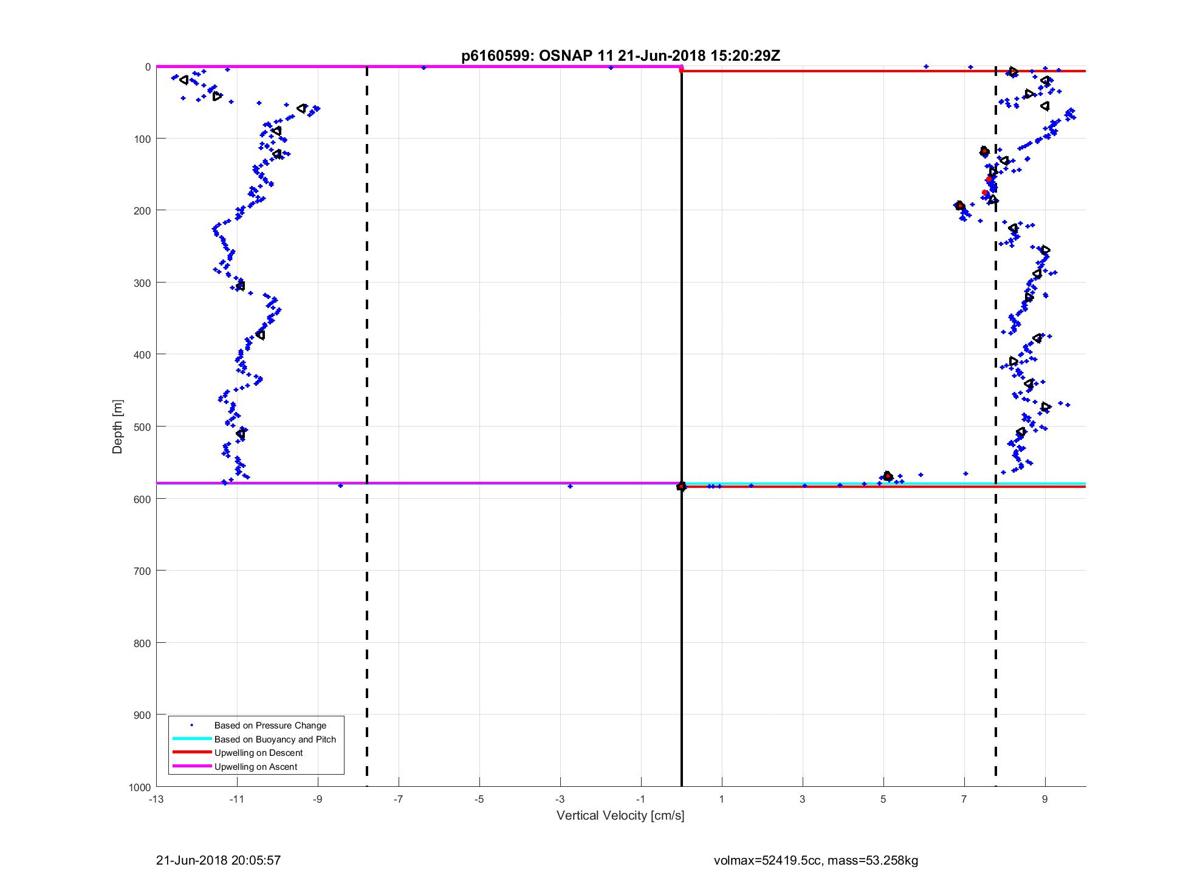Click depth tick label '400'
Image resolution: width=1200 pixels, height=885 pixels.
[x=142, y=355]
